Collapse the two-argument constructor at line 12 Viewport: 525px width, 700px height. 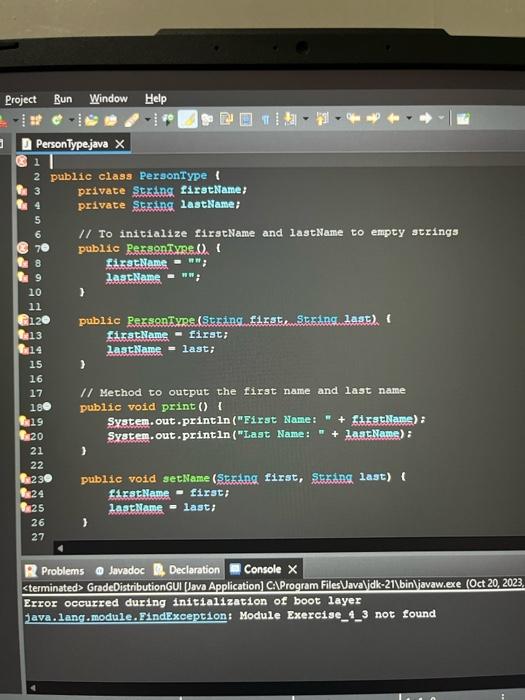pyautogui.click(x=46, y=320)
